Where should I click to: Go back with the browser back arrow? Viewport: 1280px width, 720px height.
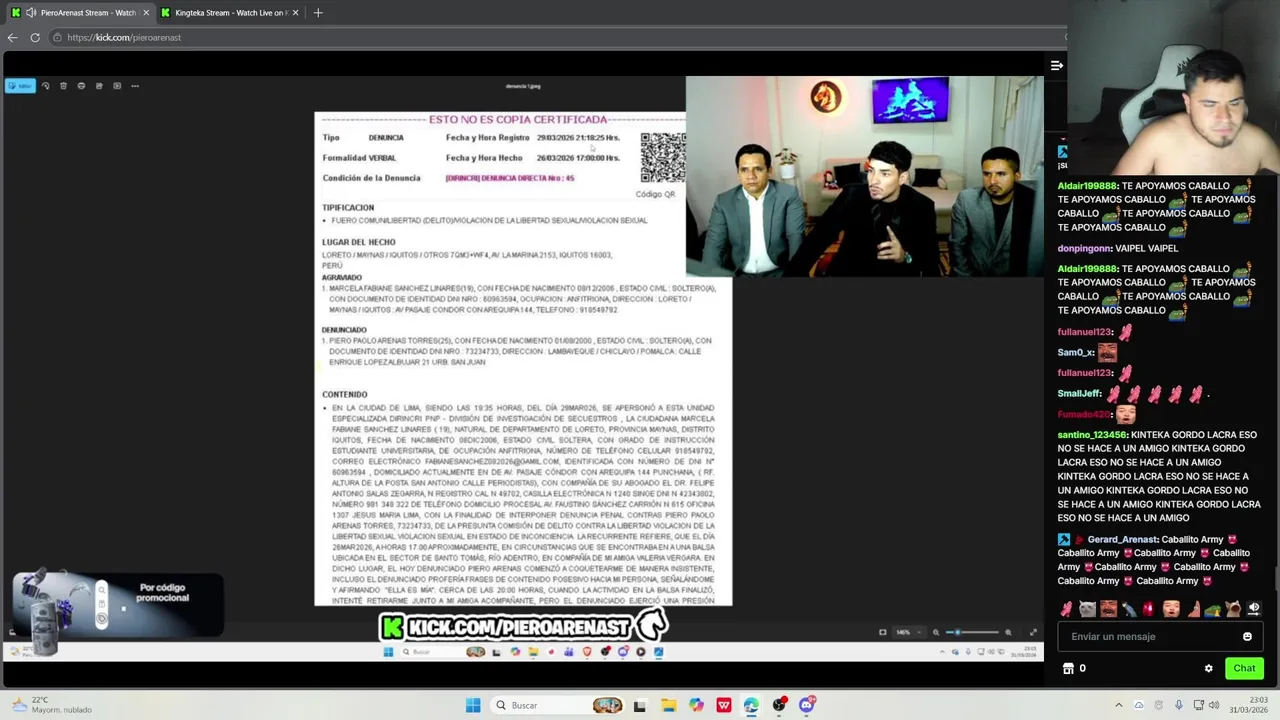click(12, 38)
